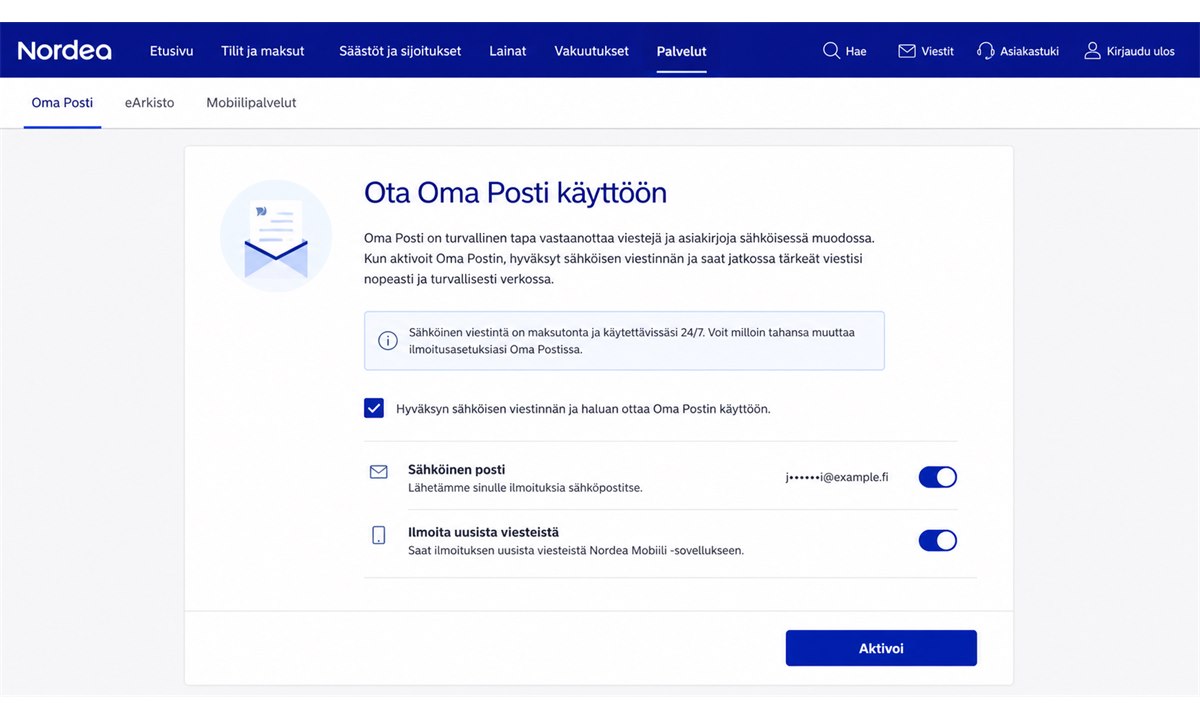The image size is (1200, 720).
Task: Open the Lainat menu item
Action: pyautogui.click(x=508, y=51)
